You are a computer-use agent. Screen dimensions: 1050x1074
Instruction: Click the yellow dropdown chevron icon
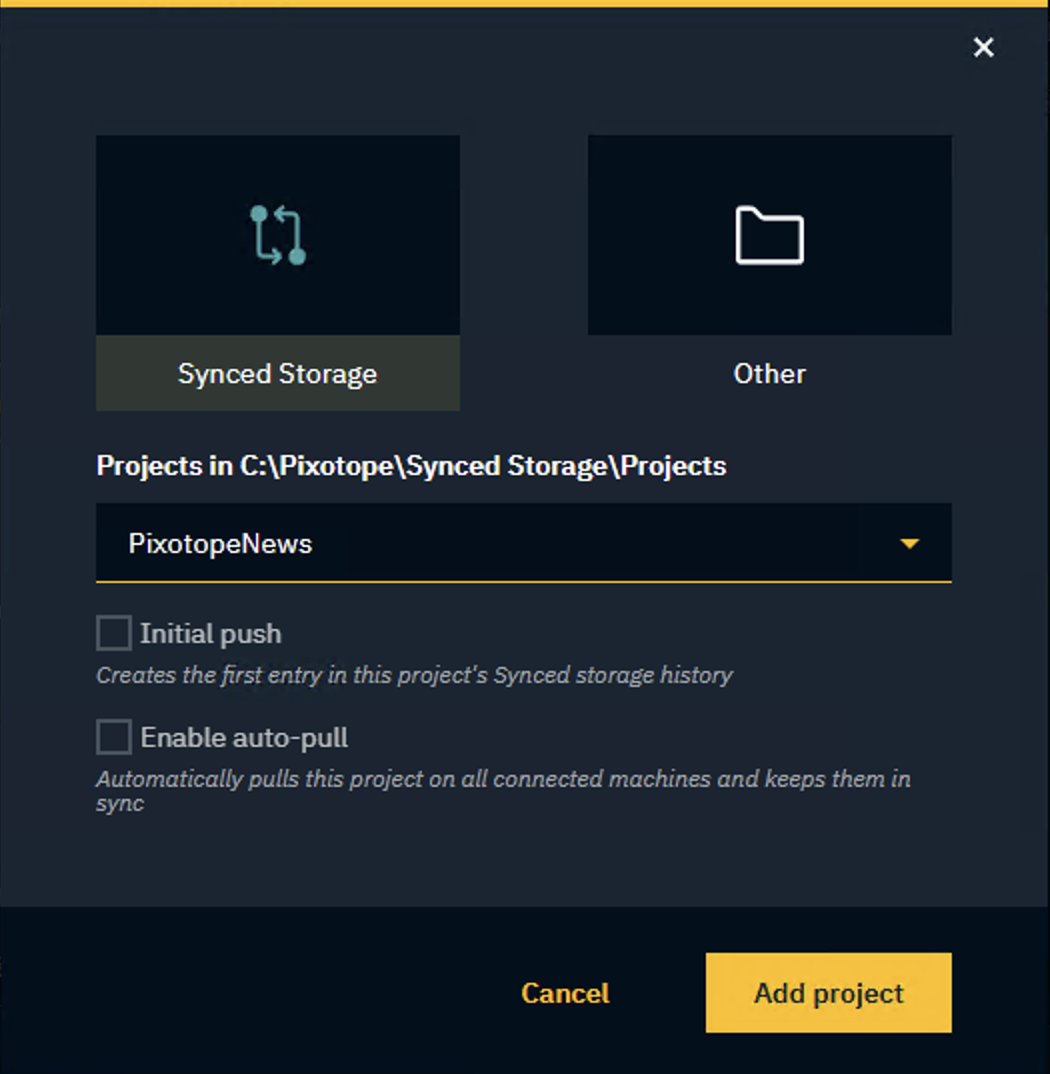pyautogui.click(x=910, y=543)
